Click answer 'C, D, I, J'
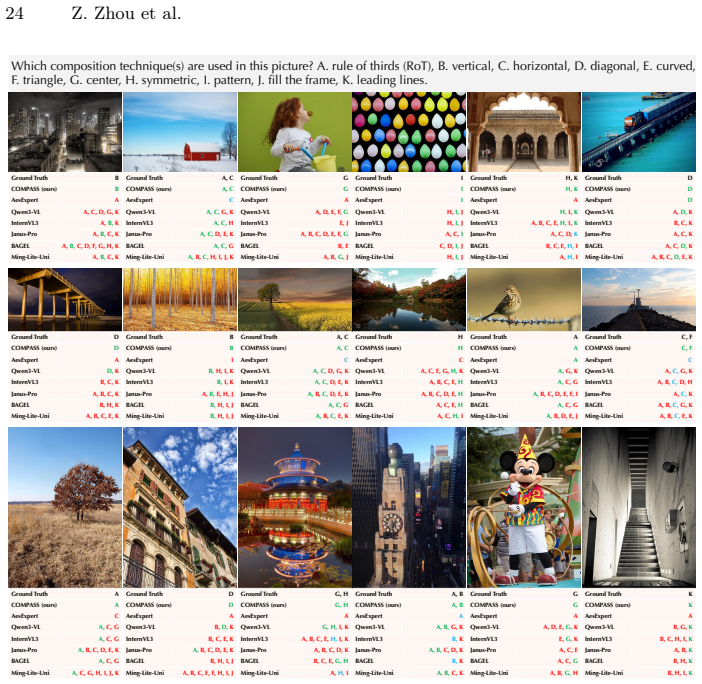702x684 pixels. pos(451,246)
